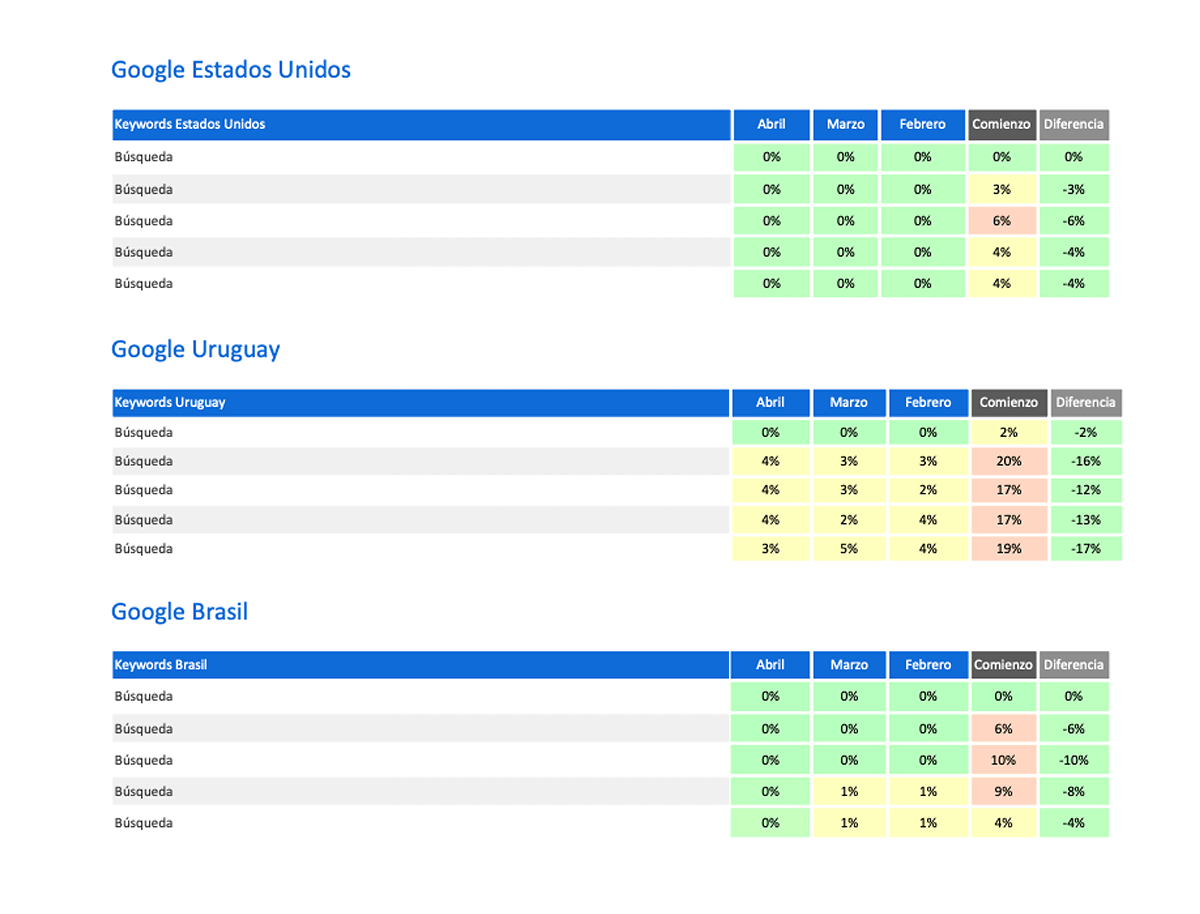
Task: Click the Keywords Brasil header cell
Action: point(421,665)
